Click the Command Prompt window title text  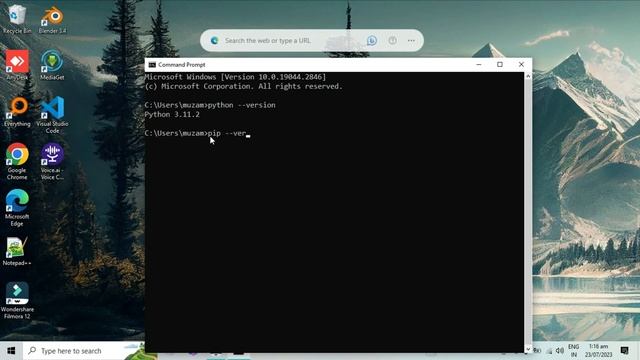tap(182, 65)
